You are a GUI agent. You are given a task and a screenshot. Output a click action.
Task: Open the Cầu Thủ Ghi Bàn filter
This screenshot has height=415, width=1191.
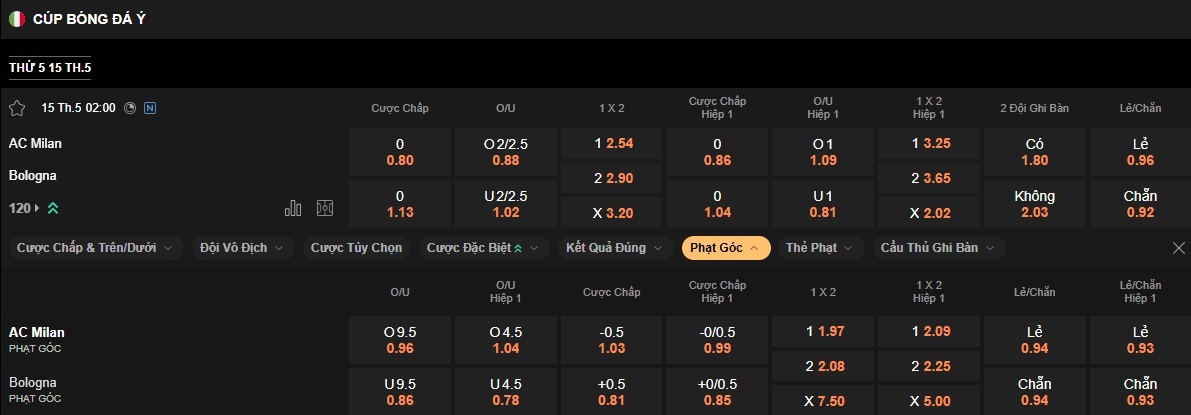(938, 248)
